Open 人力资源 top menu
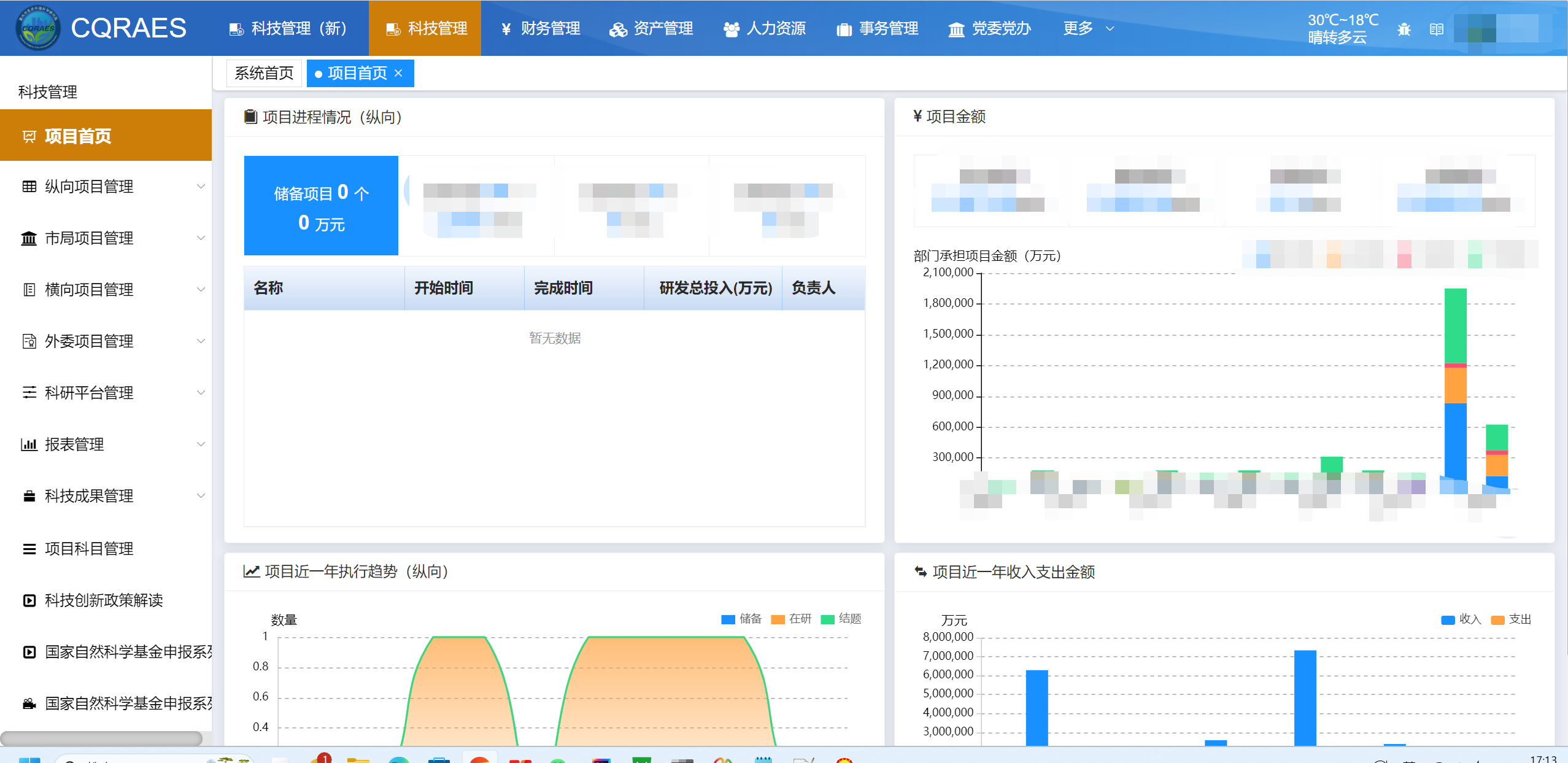Image resolution: width=1568 pixels, height=763 pixels. click(765, 28)
